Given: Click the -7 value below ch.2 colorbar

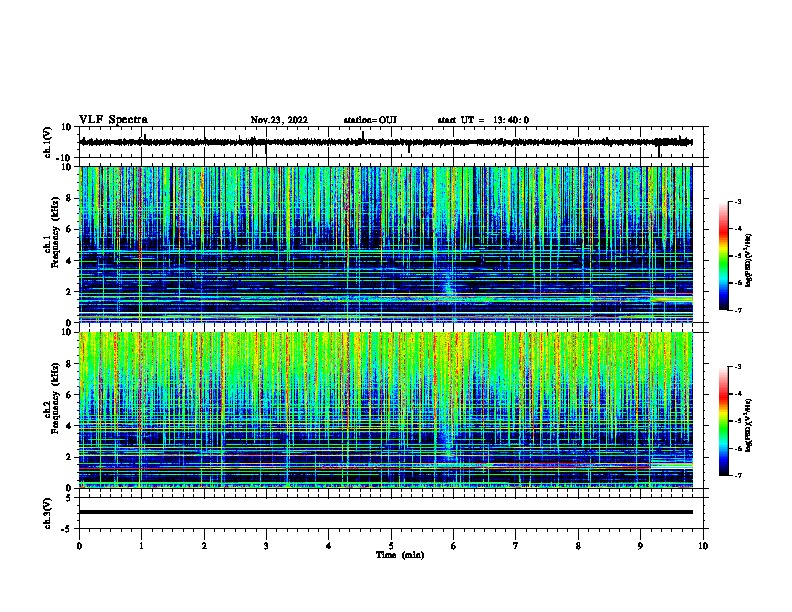Looking at the screenshot, I should [738, 475].
